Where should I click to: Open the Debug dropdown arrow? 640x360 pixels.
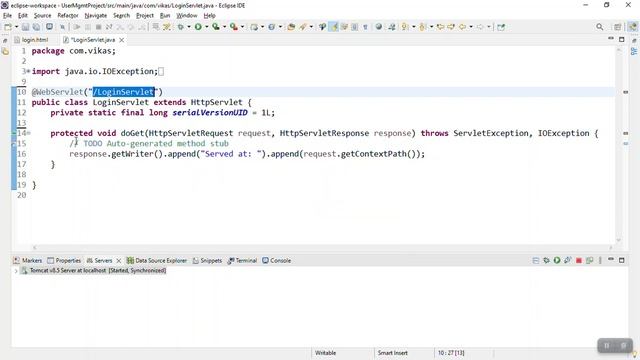(x=189, y=27)
